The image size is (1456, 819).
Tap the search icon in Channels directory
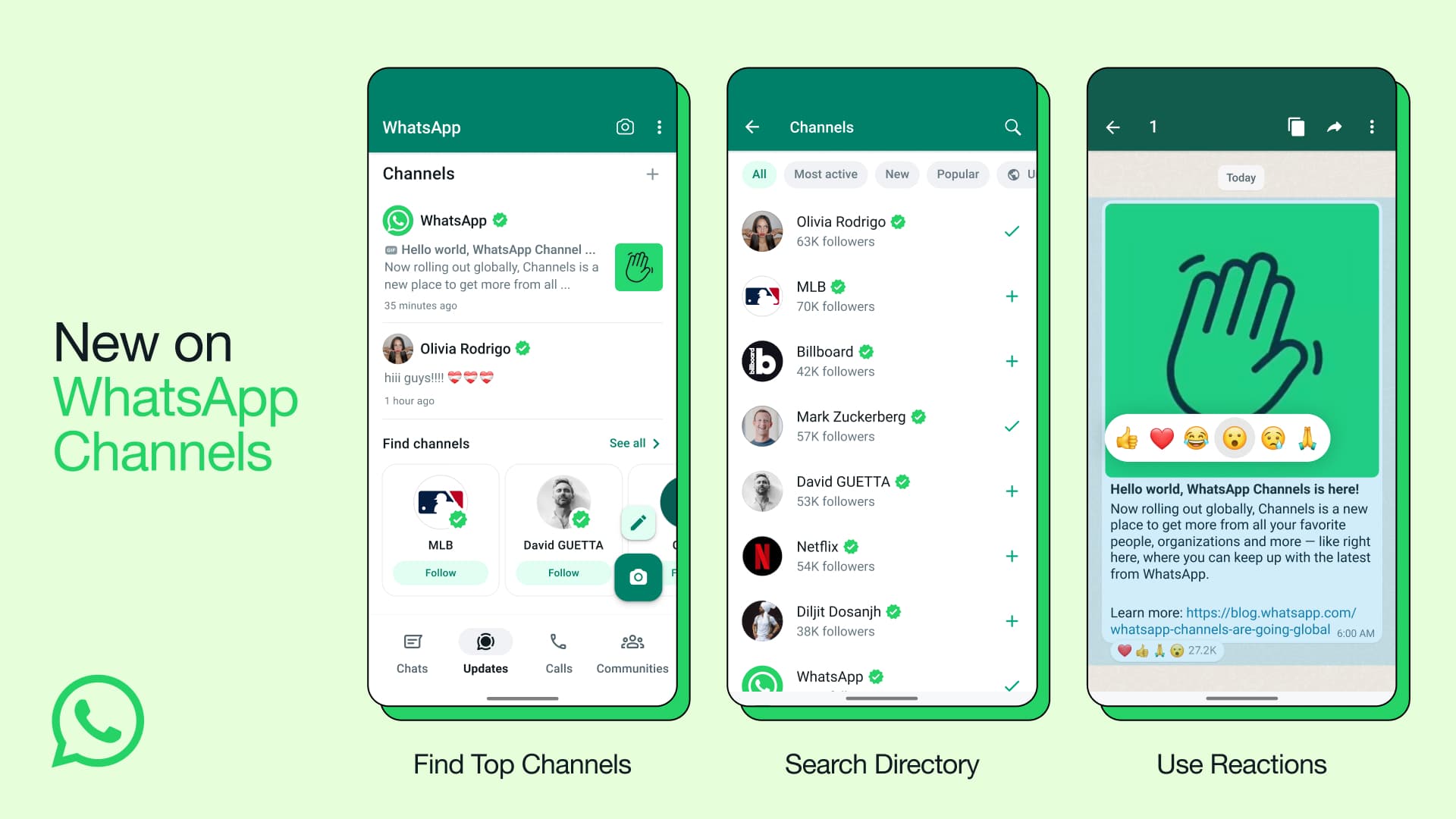tap(1012, 127)
